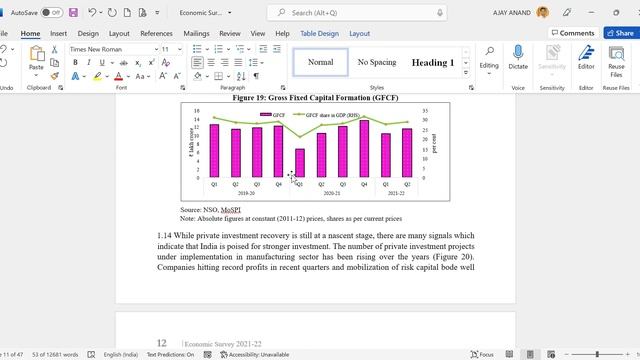Open Paste options dropdown arrow
Screen dimensions: 640x360
tap(36, 75)
